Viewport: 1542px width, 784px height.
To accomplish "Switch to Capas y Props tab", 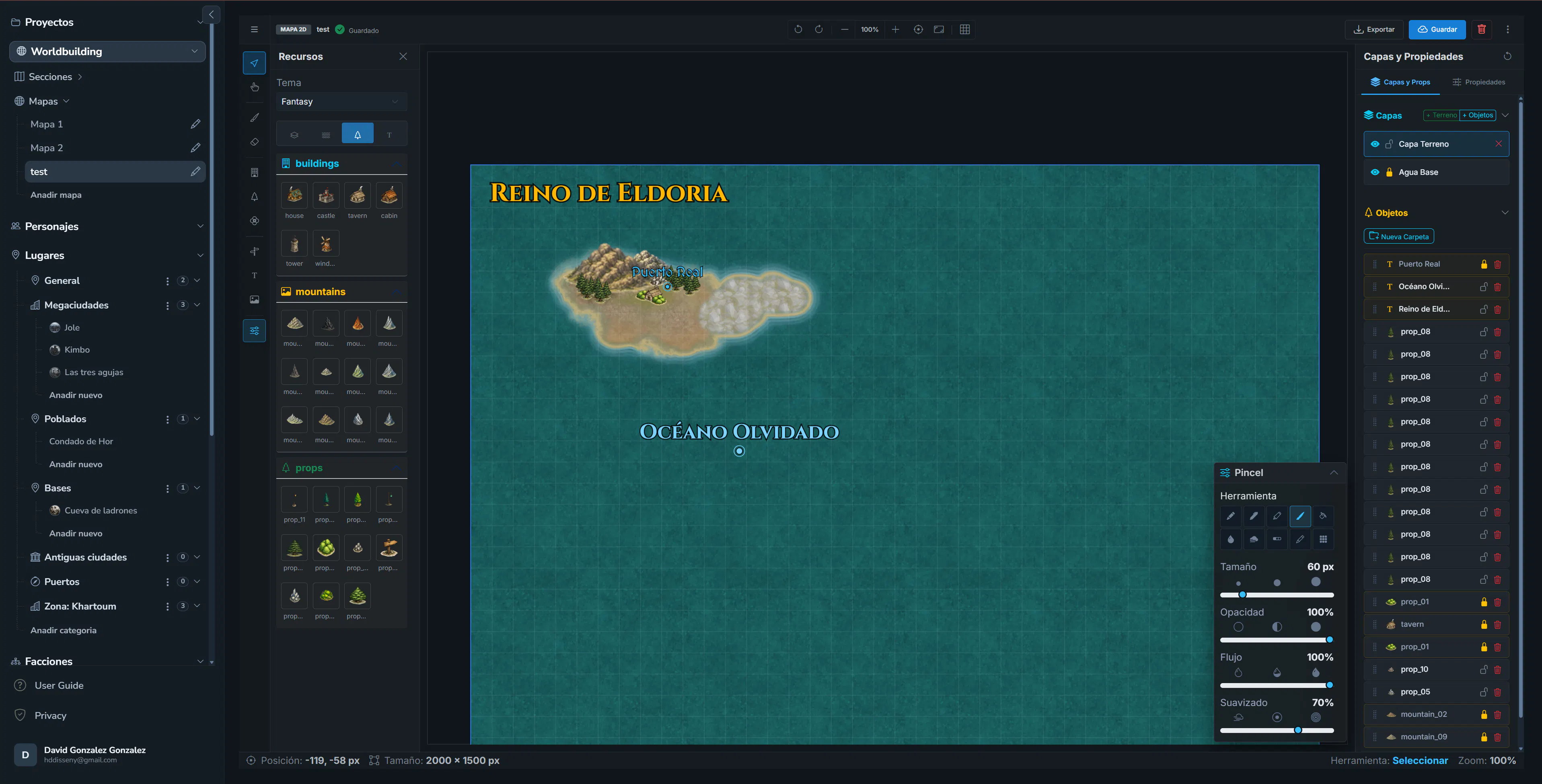I will point(1400,82).
